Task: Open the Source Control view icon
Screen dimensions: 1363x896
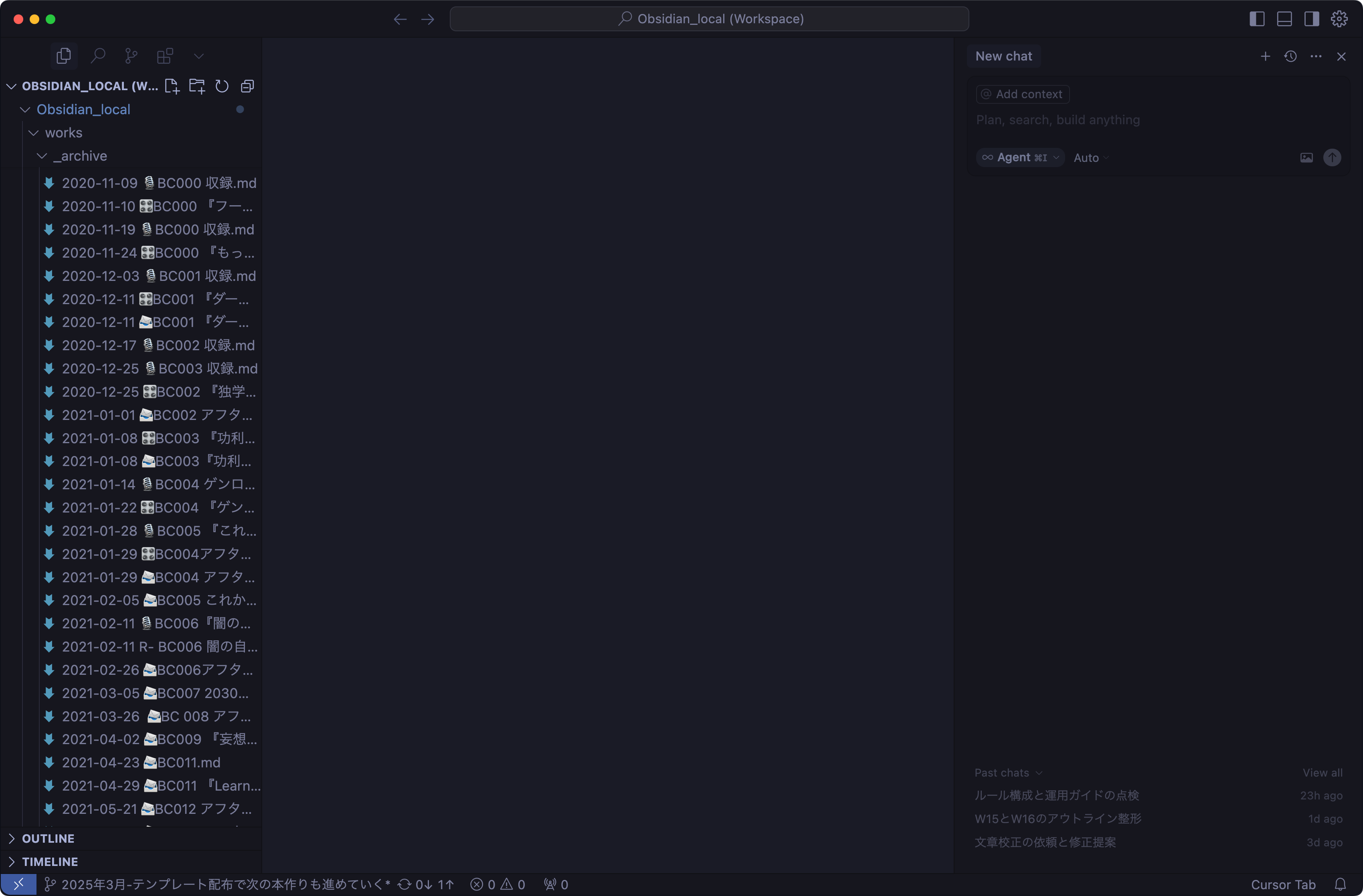Action: (x=131, y=56)
